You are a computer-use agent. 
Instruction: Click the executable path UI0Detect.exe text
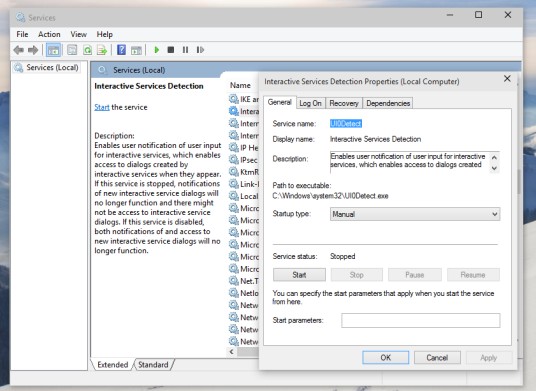tap(330, 196)
